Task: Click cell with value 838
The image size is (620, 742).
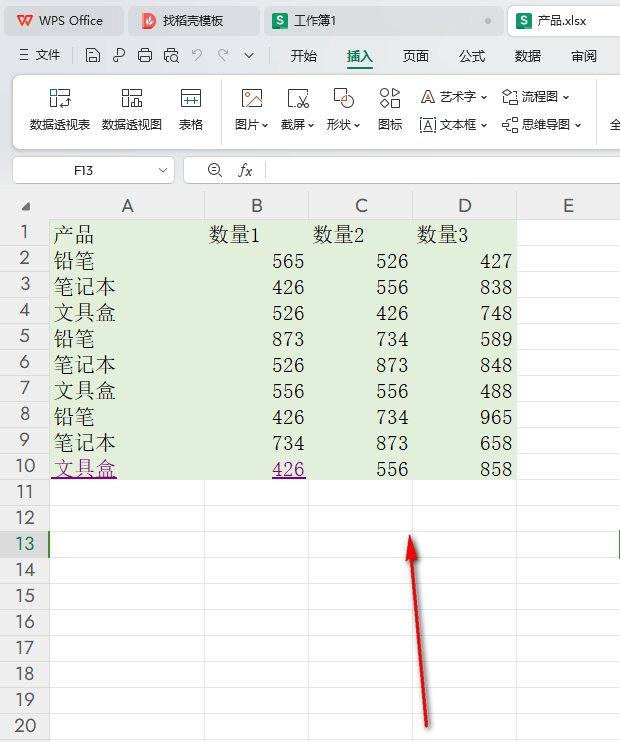Action: [x=465, y=285]
